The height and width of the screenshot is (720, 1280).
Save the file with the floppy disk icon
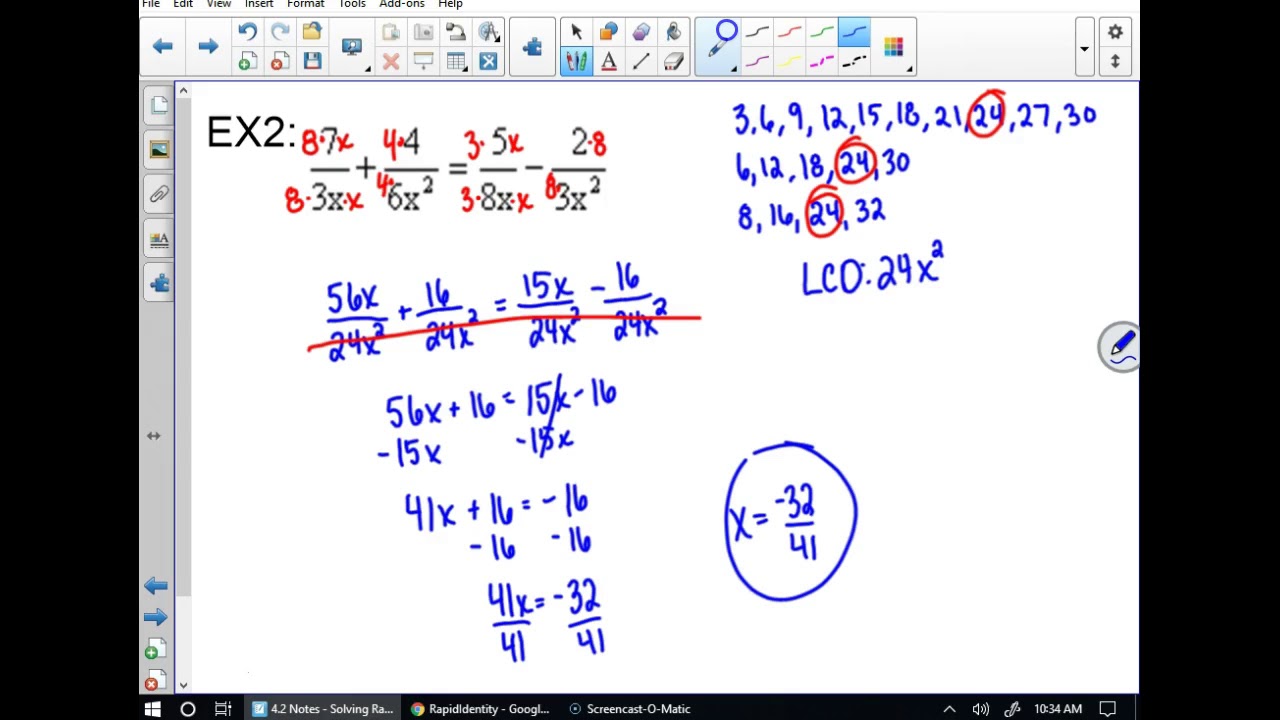point(312,62)
